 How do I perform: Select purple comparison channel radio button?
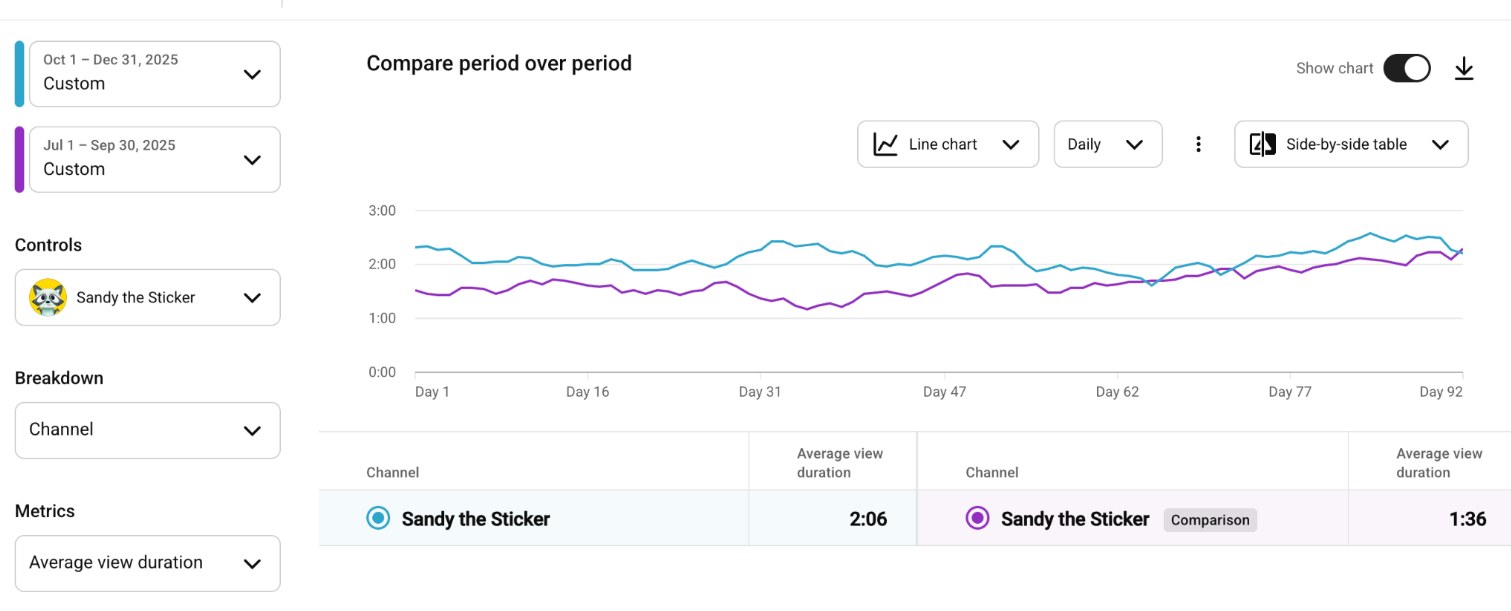click(x=977, y=518)
